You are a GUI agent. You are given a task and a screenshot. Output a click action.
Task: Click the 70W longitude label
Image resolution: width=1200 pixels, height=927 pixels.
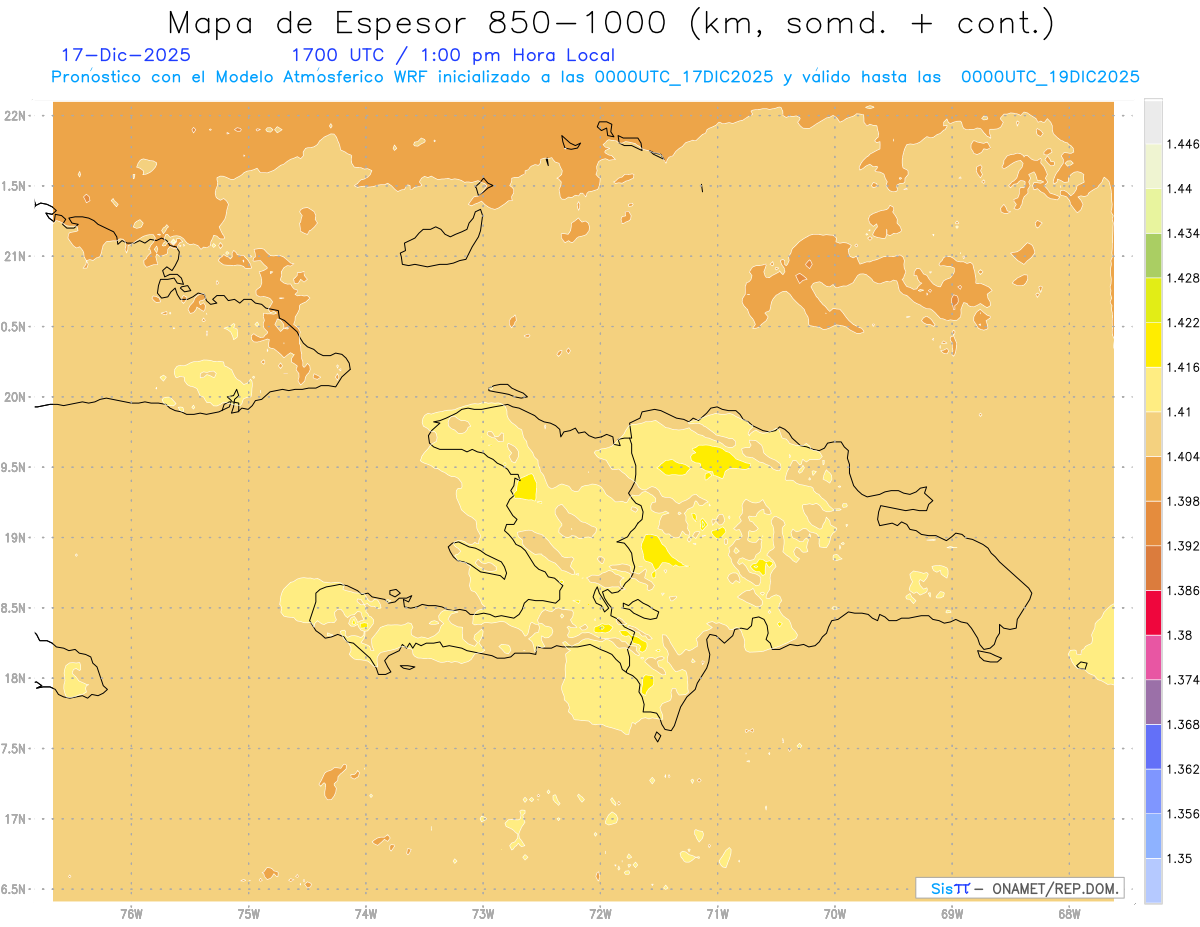click(x=835, y=914)
